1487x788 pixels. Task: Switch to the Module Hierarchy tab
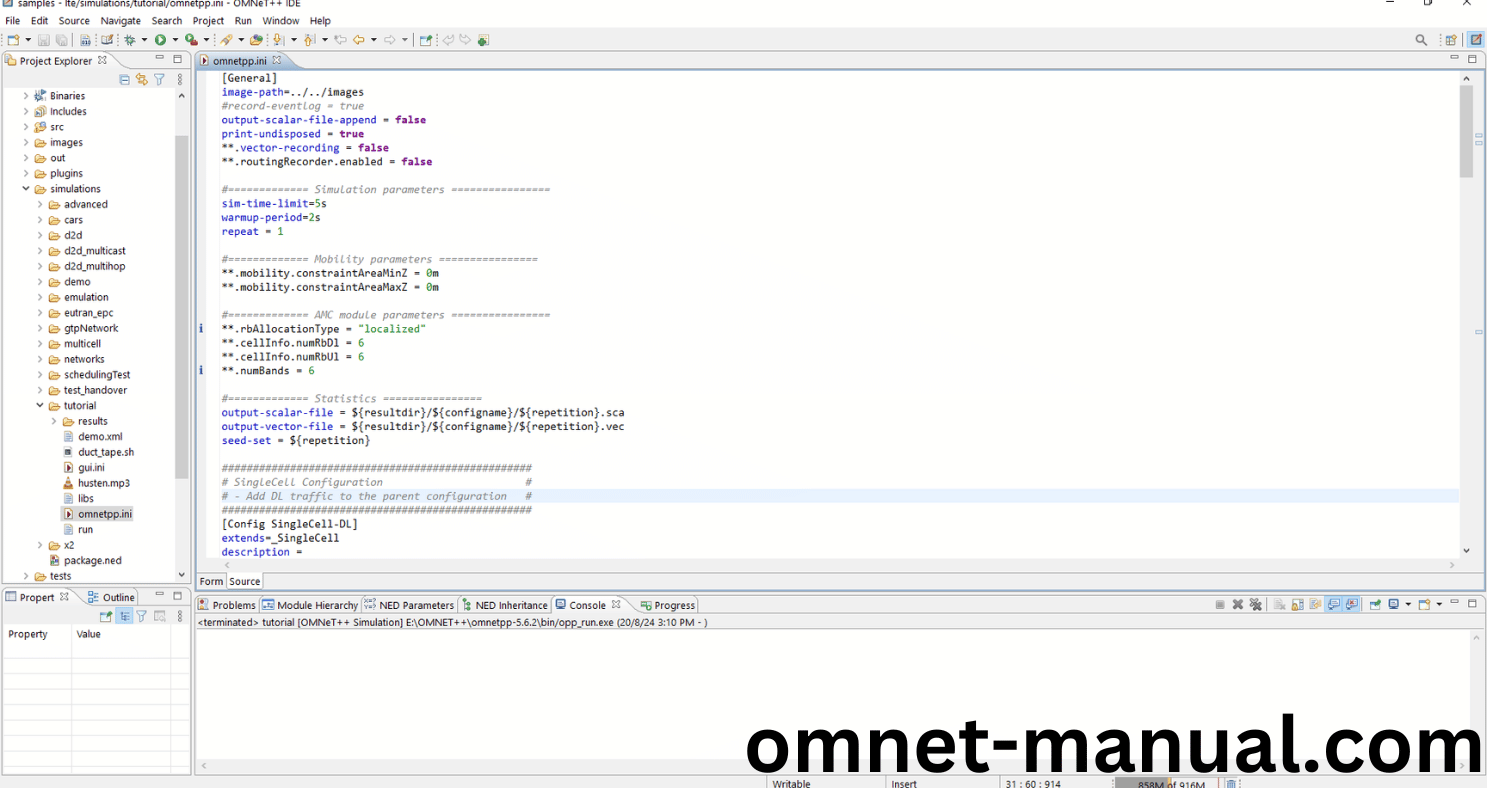tap(310, 605)
